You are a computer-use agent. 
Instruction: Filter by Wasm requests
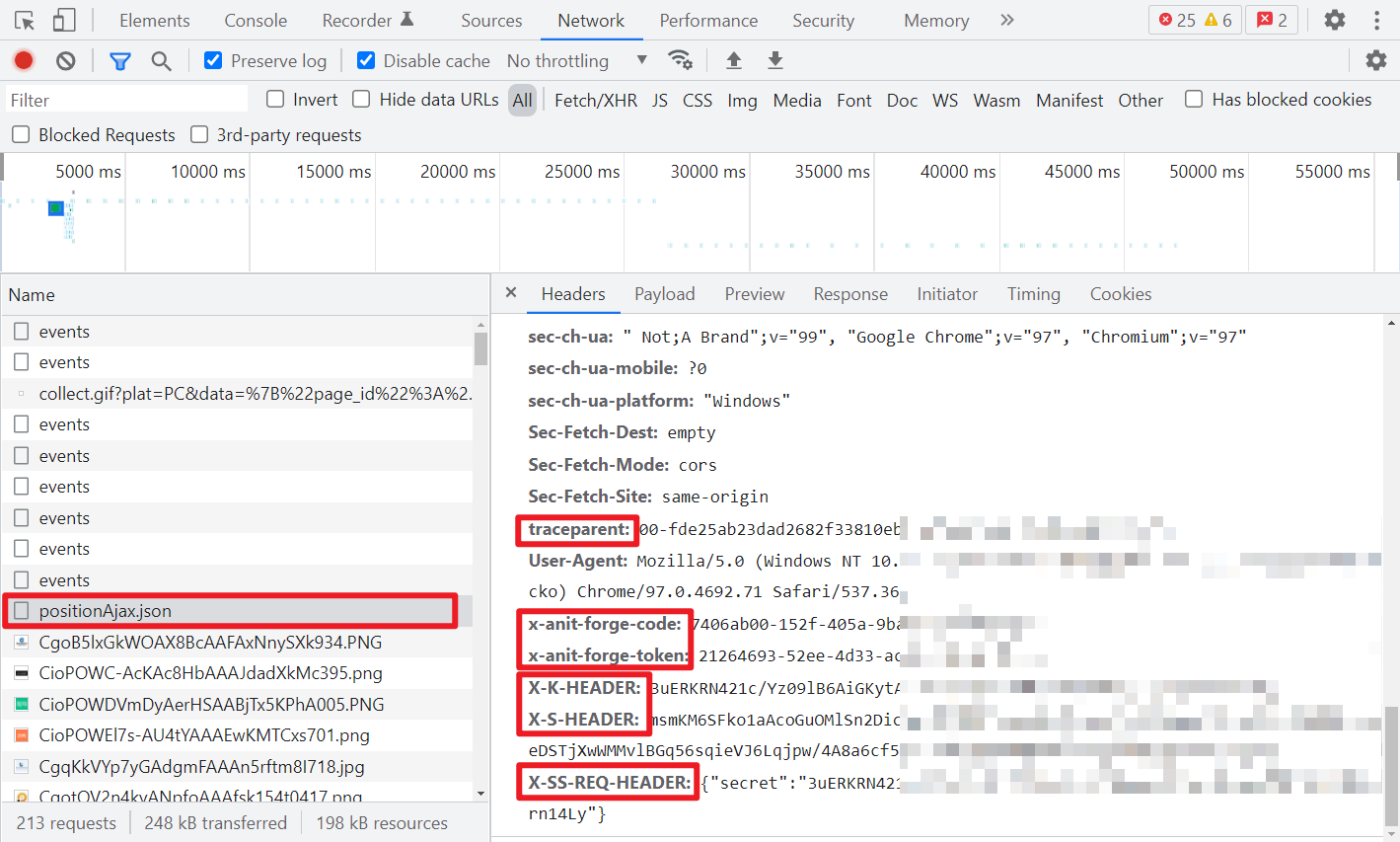[x=996, y=100]
